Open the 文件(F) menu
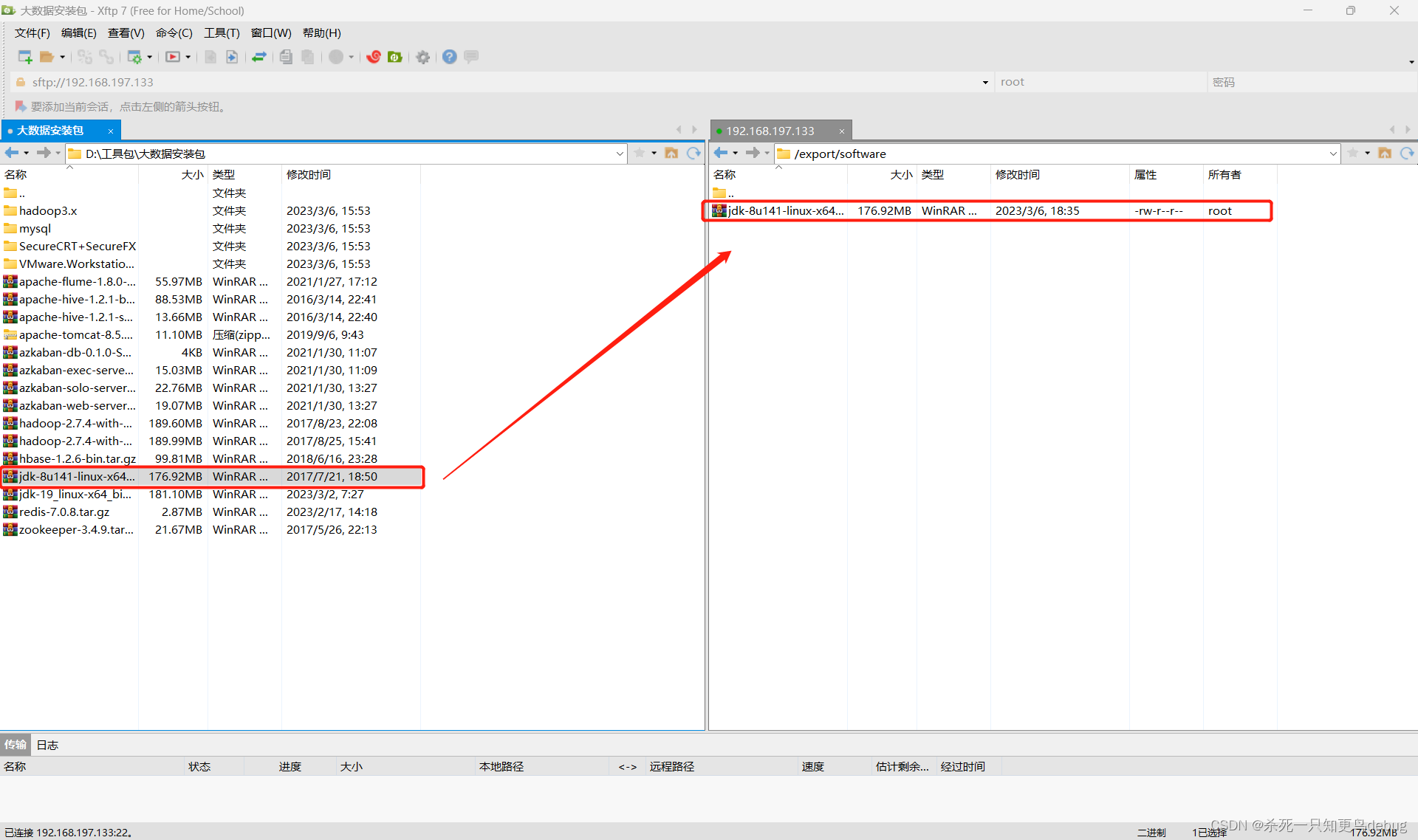This screenshot has width=1418, height=840. [x=32, y=33]
